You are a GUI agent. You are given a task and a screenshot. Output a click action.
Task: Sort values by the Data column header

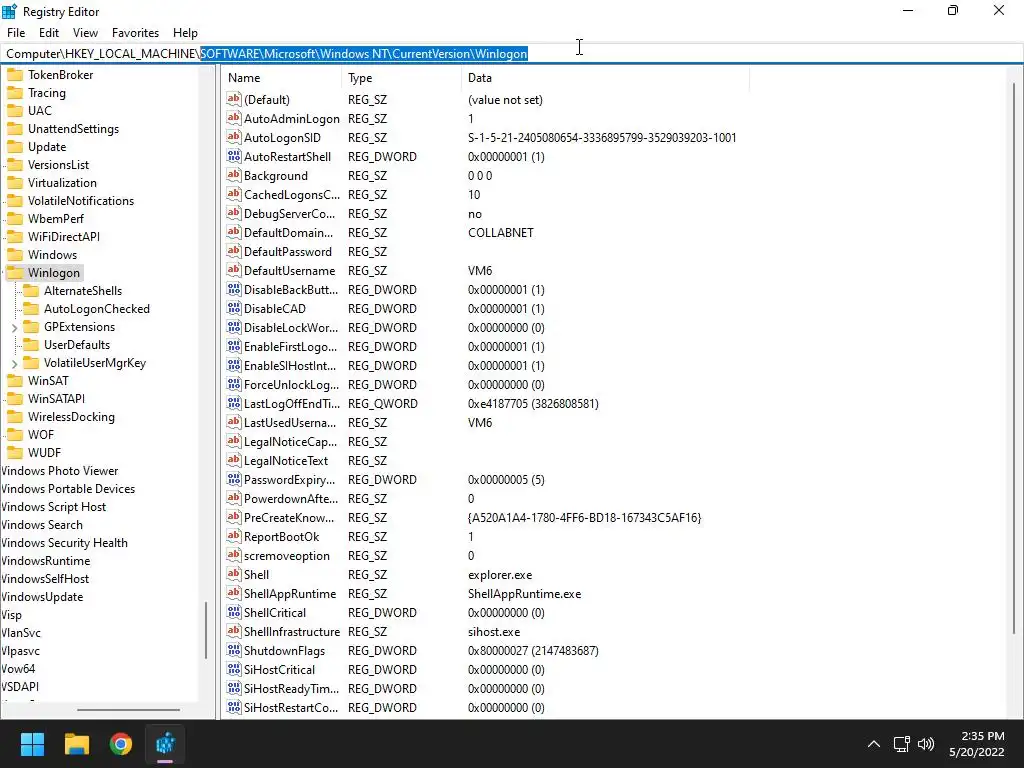(x=605, y=78)
